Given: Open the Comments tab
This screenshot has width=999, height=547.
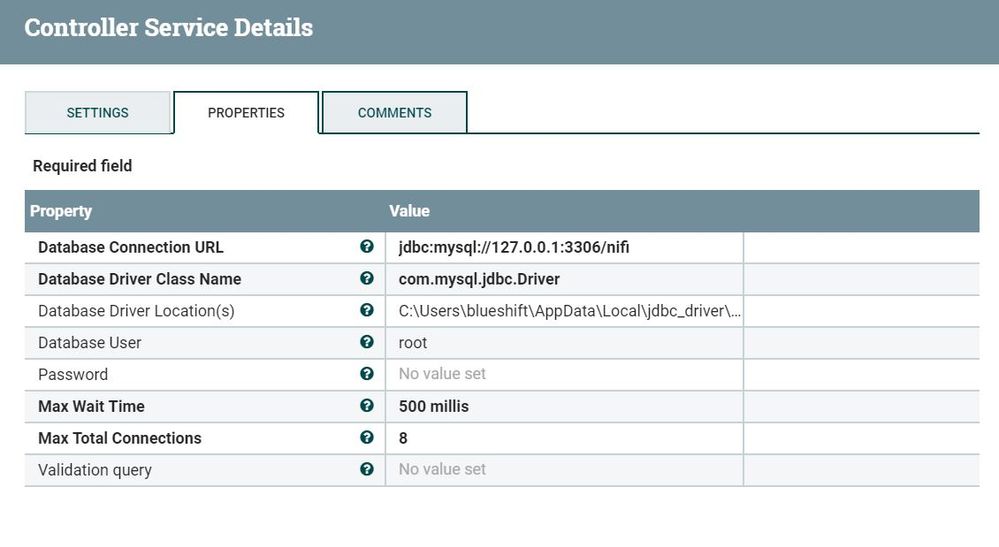Looking at the screenshot, I should pyautogui.click(x=394, y=113).
